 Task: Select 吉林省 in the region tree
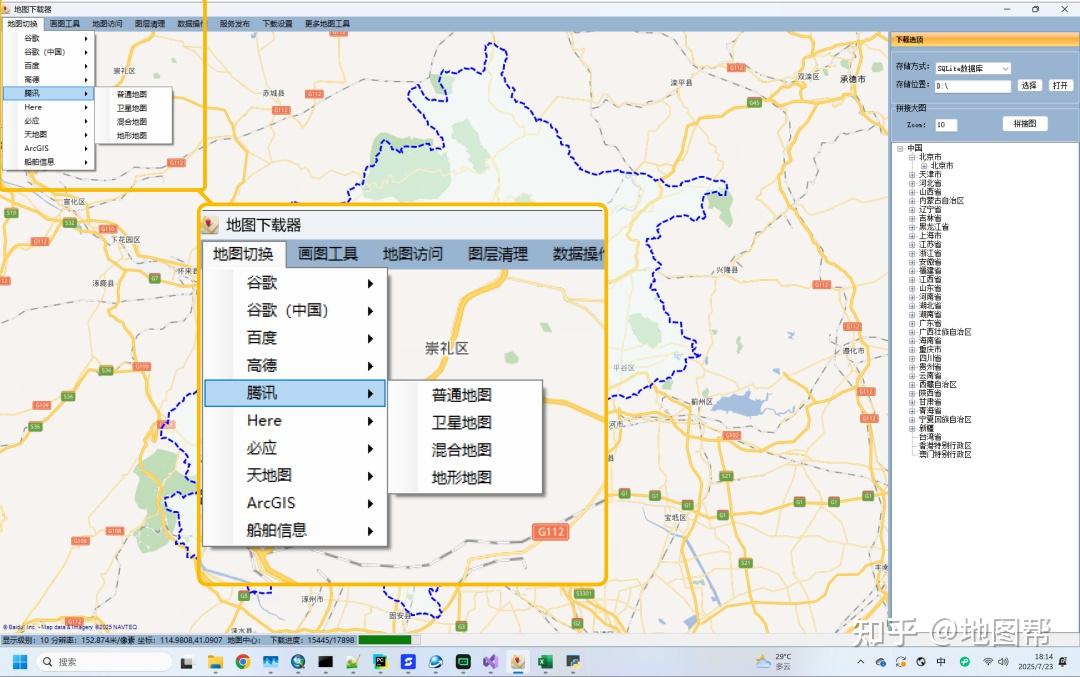pos(930,218)
